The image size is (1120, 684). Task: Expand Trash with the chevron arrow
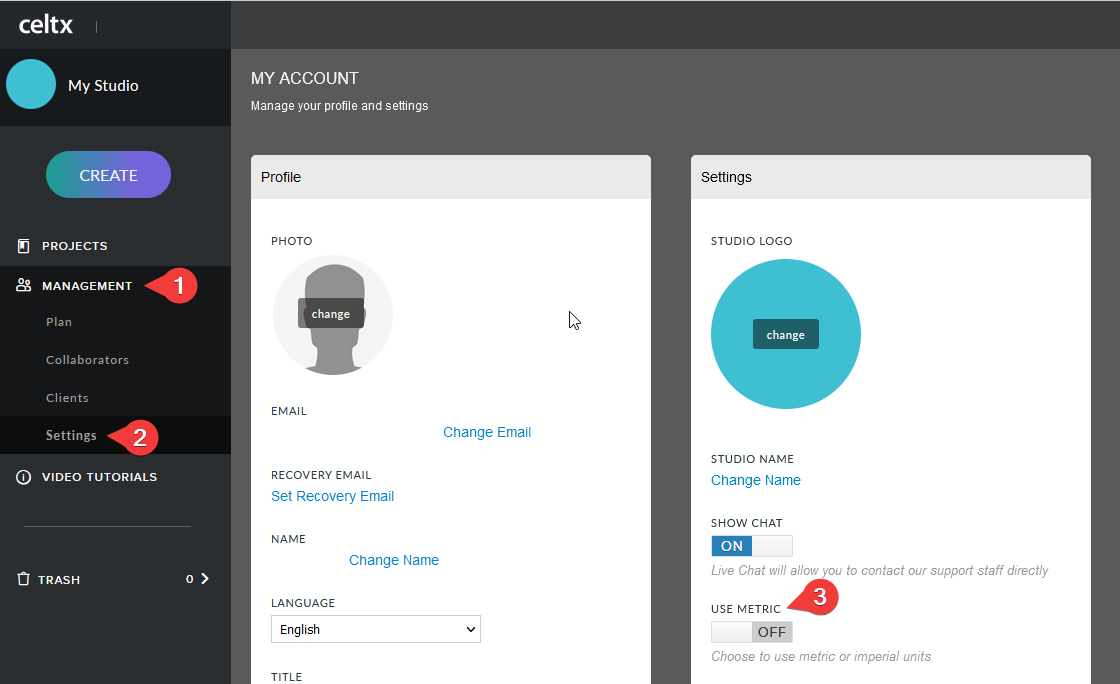[205, 578]
